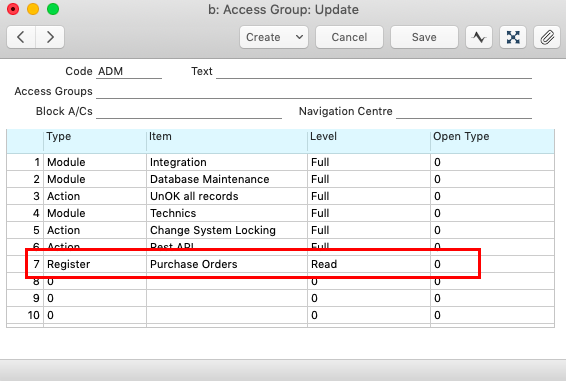The image size is (566, 381).
Task: Go to next record arrow
Action: (50, 37)
